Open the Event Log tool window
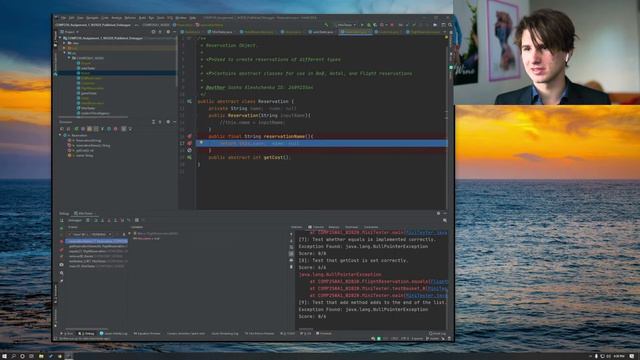Viewport: 640px width, 360px height. [438, 333]
